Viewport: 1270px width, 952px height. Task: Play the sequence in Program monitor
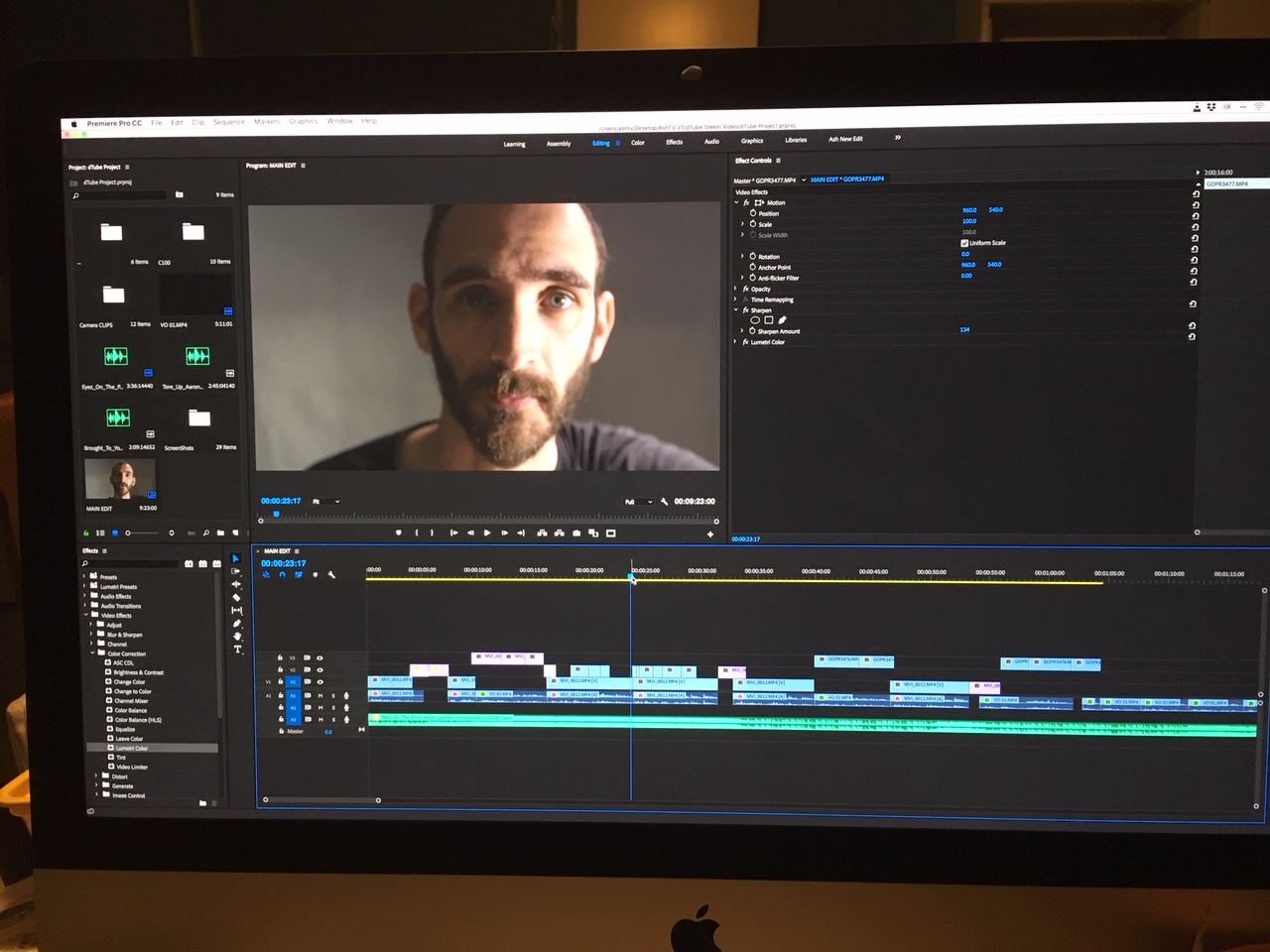click(x=487, y=534)
